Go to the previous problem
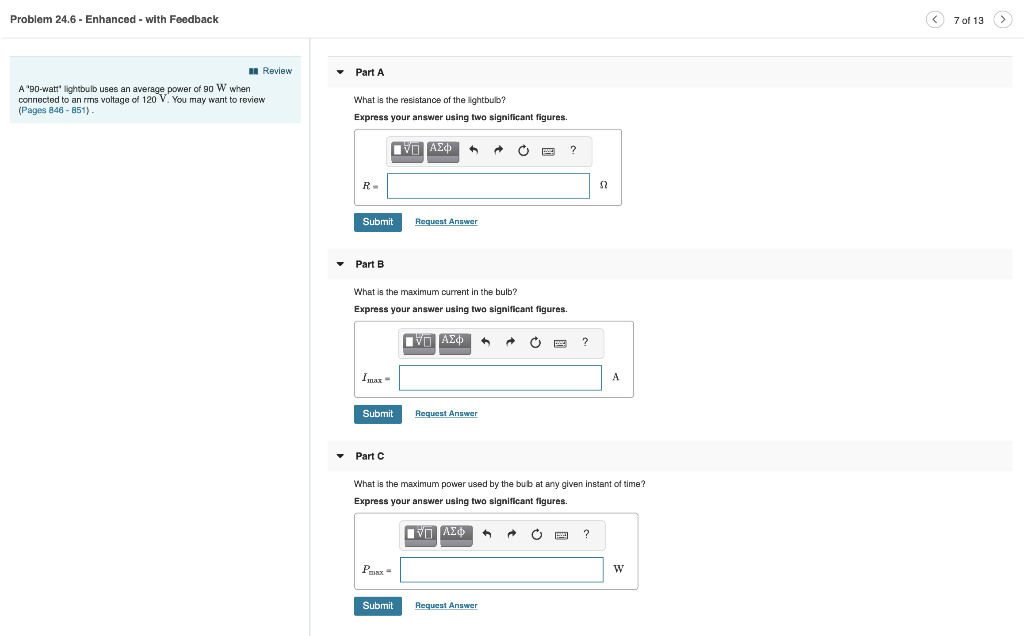The image size is (1024, 636). pos(935,20)
